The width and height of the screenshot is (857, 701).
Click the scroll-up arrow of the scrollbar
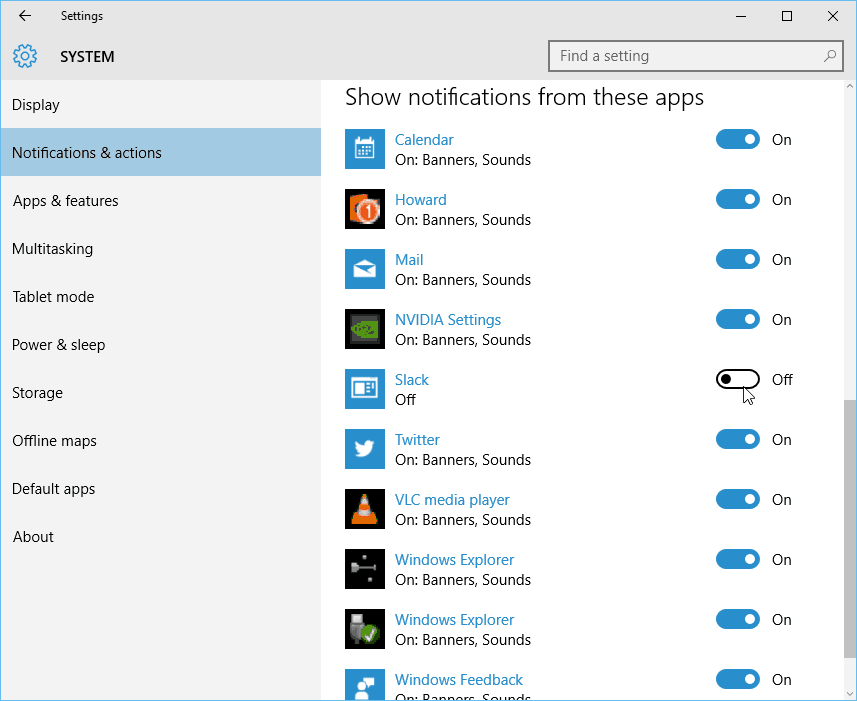click(x=849, y=86)
